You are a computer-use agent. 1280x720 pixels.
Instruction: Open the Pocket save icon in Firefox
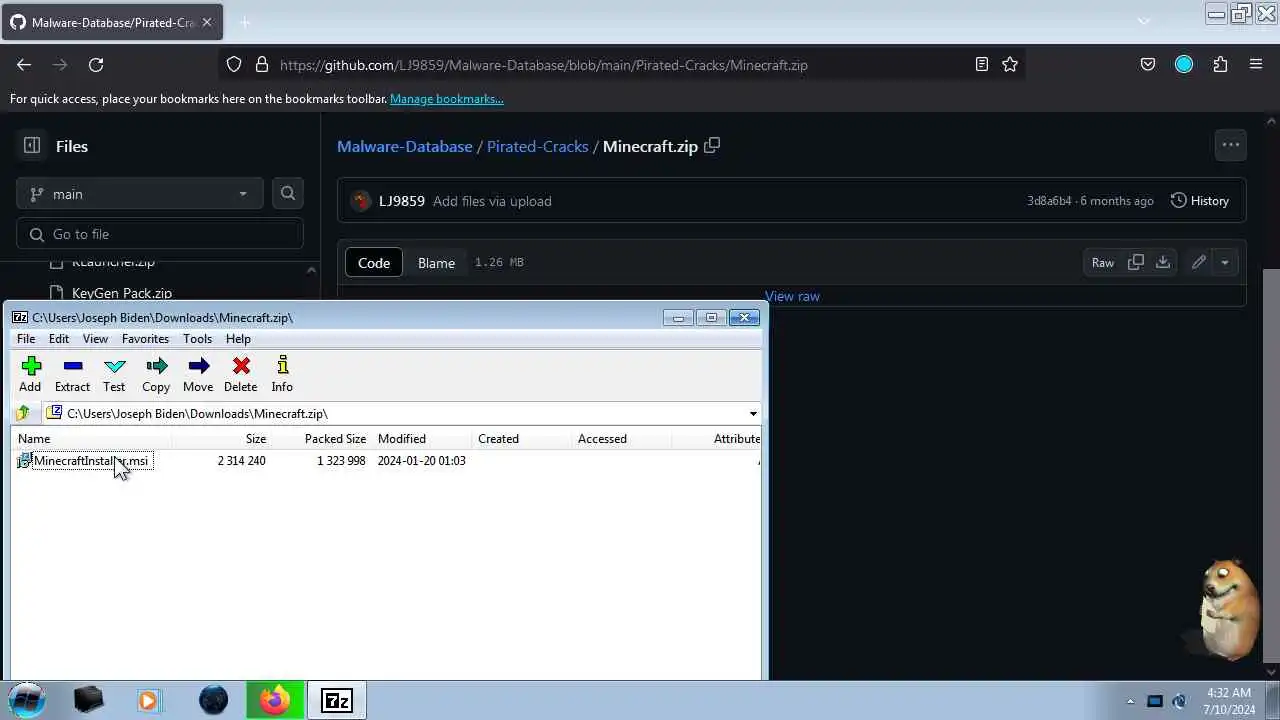click(x=1148, y=65)
